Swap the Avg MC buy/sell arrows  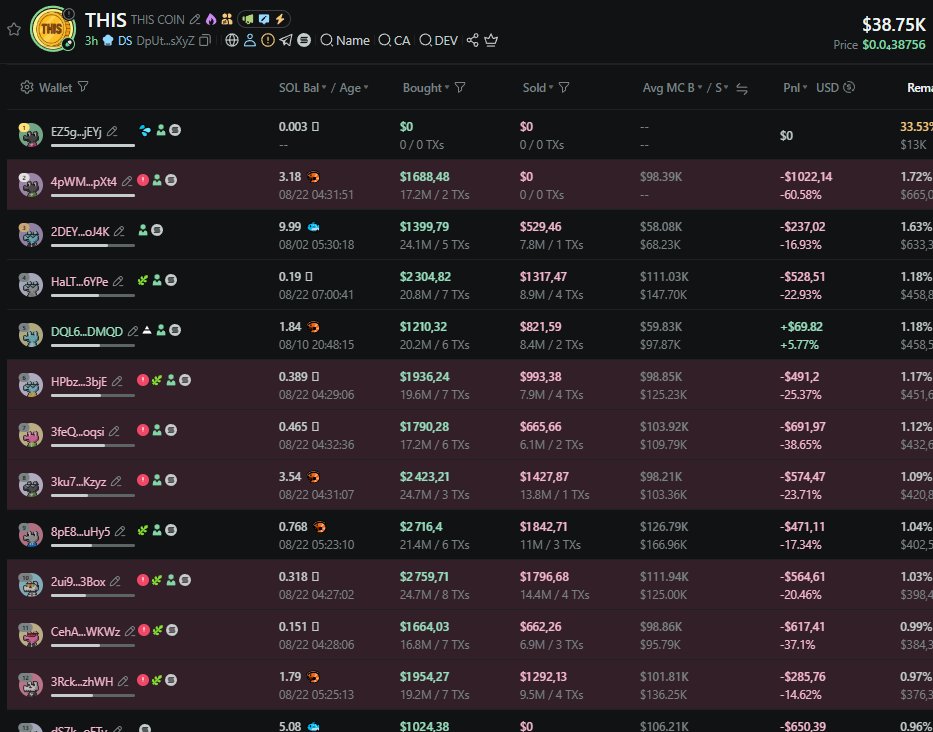(742, 89)
